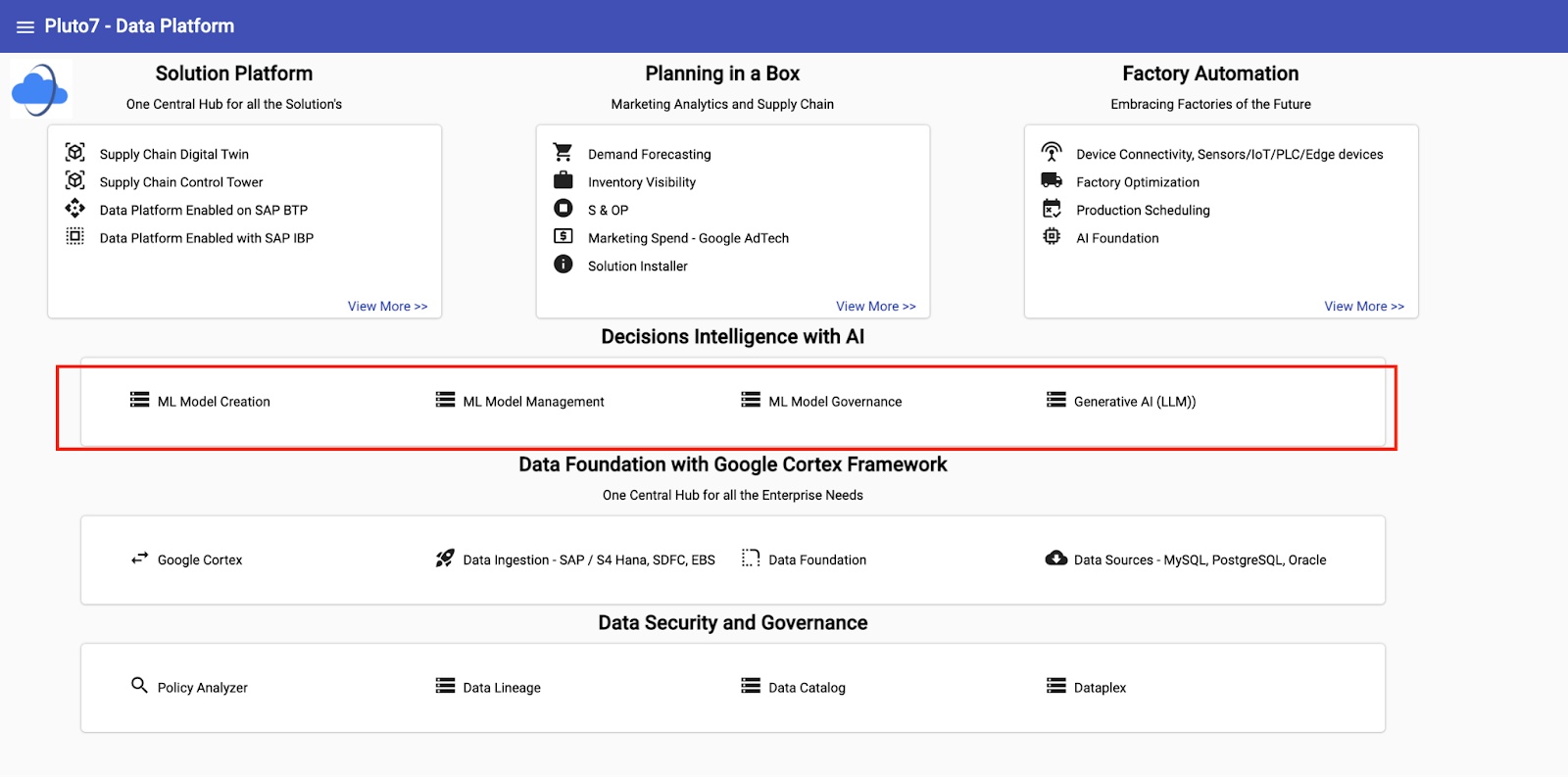
Task: Click the Google Cortex swap arrows icon
Action: [x=139, y=558]
